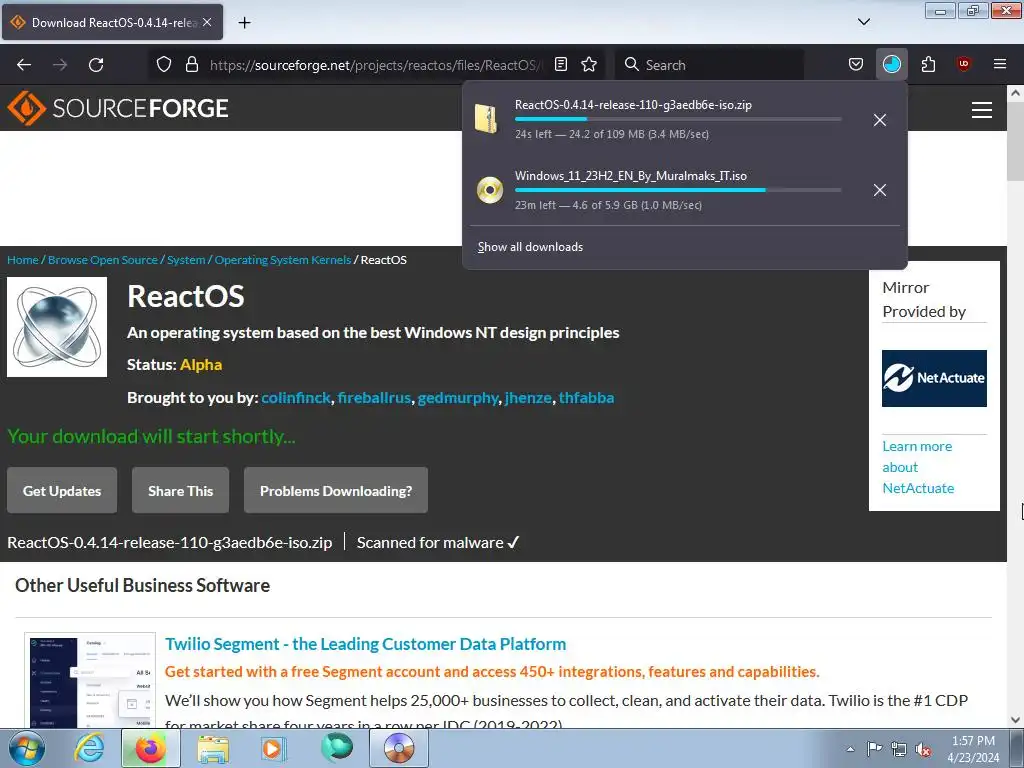Cancel the ReactOS zip download
The width and height of the screenshot is (1024, 768).
coord(880,120)
